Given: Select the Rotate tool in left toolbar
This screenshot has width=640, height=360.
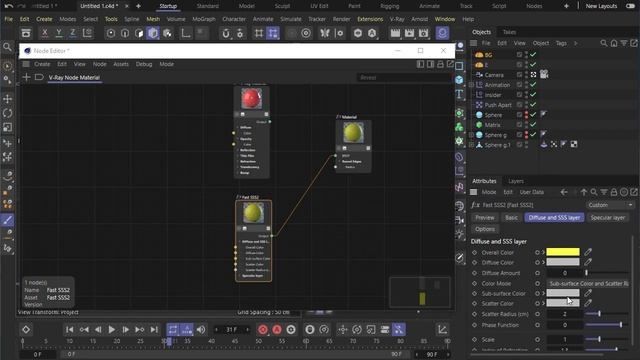Looking at the screenshot, I should (x=7, y=113).
